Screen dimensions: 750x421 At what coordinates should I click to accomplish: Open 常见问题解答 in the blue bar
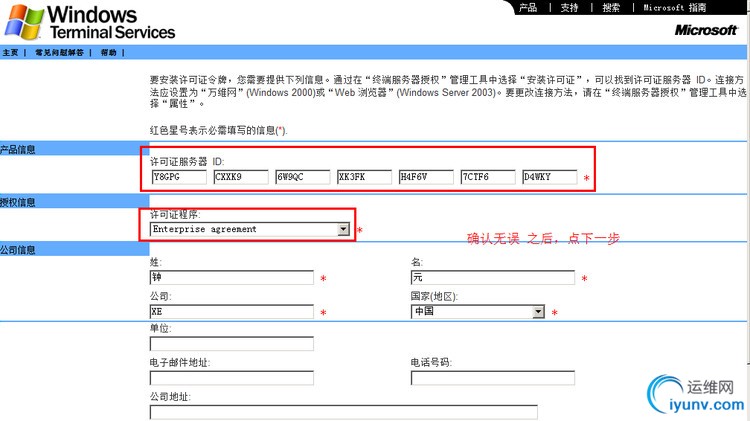tap(59, 53)
